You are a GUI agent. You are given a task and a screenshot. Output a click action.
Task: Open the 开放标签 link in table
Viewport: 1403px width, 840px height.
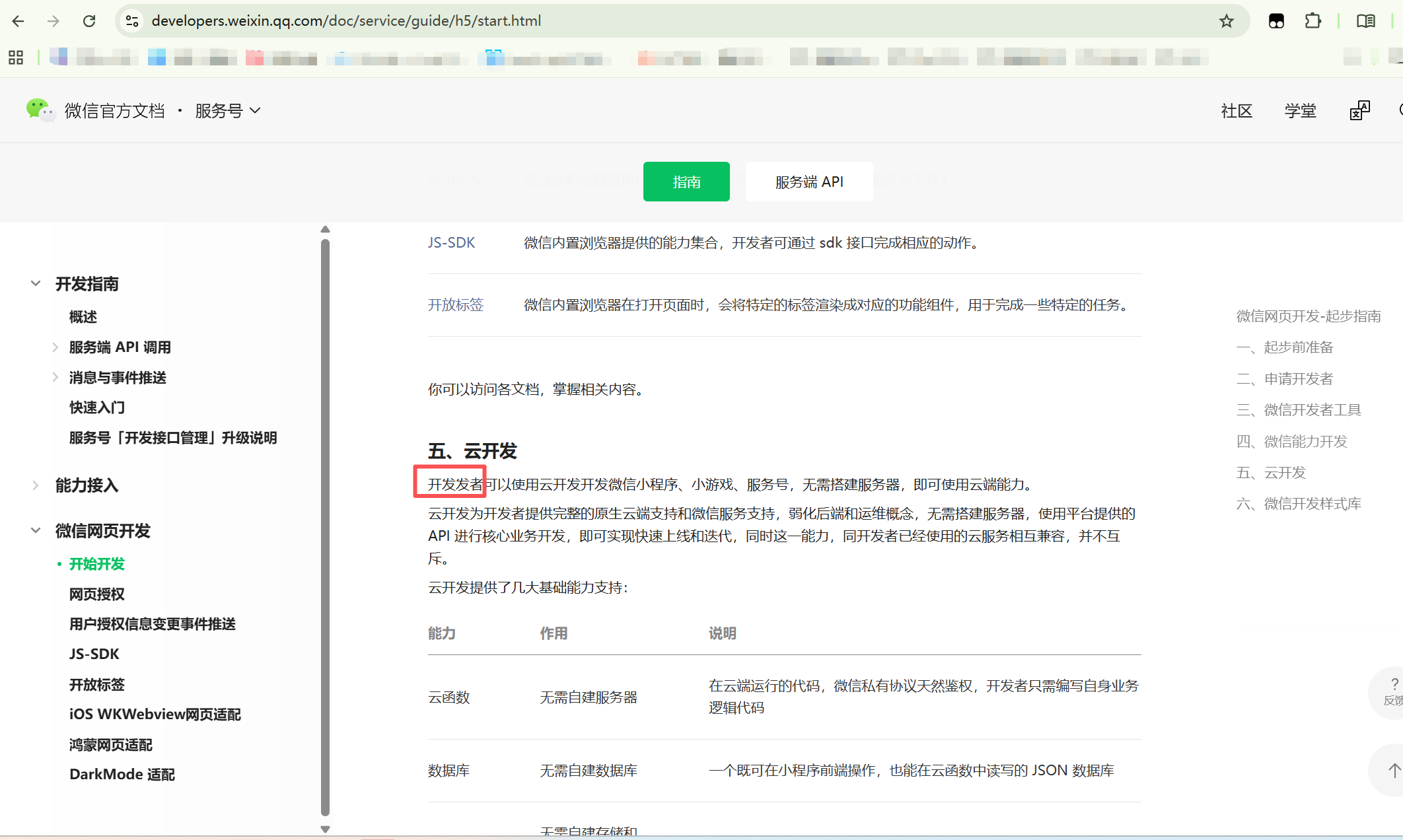click(x=455, y=305)
